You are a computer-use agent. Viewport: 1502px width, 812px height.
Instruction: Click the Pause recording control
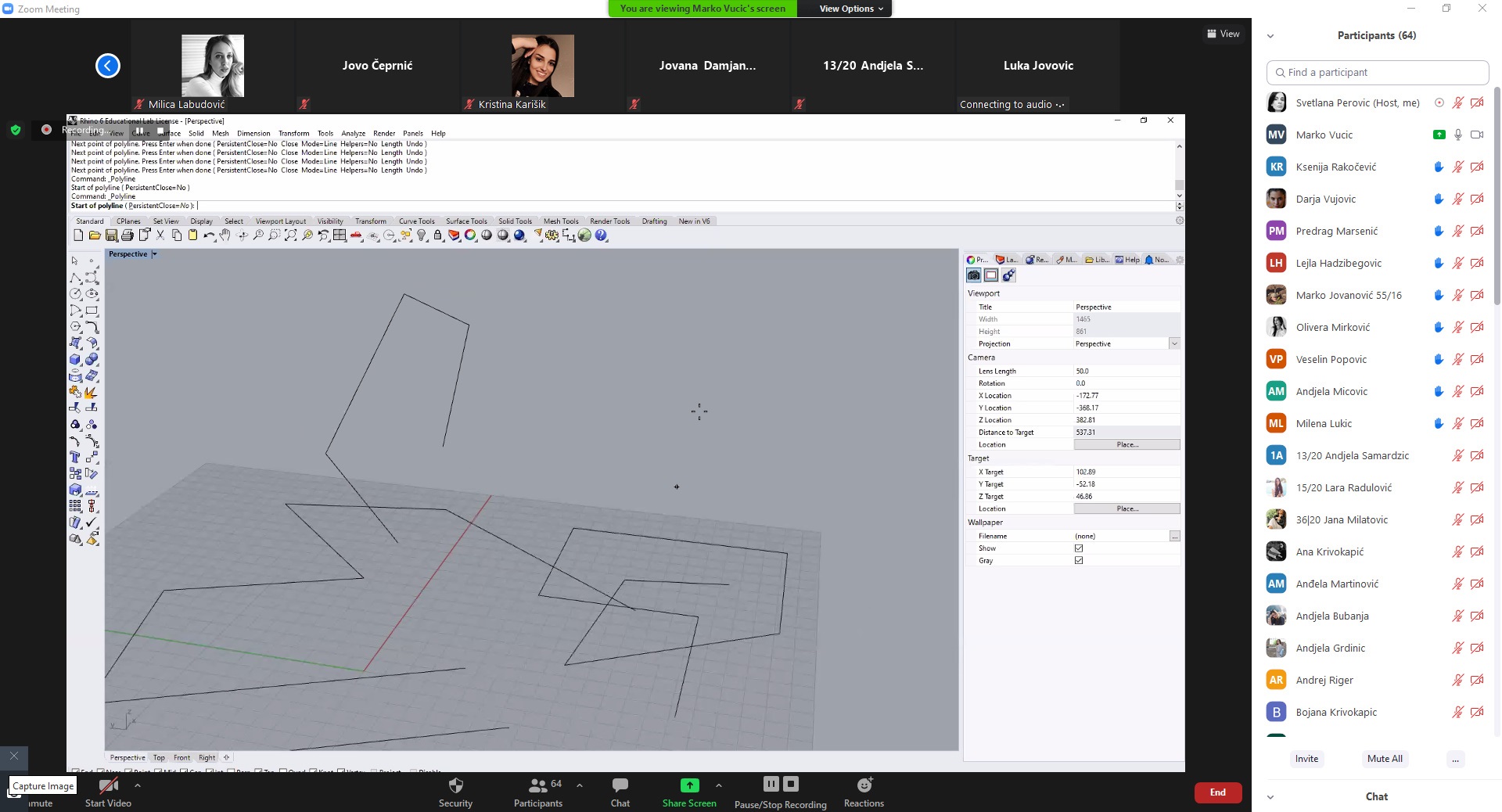click(771, 784)
